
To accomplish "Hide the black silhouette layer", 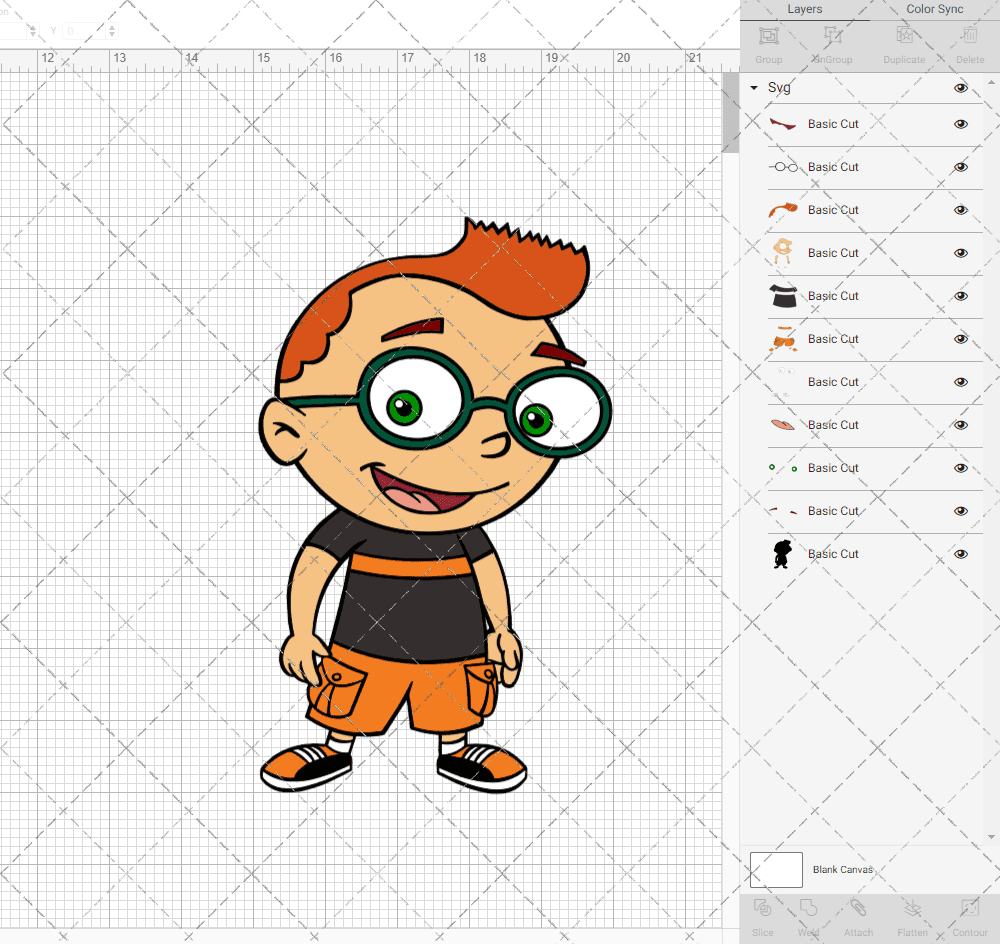I will pos(961,554).
